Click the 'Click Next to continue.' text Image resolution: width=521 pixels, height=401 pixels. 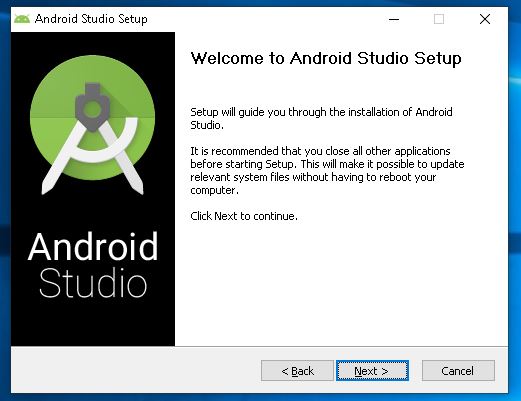[244, 216]
